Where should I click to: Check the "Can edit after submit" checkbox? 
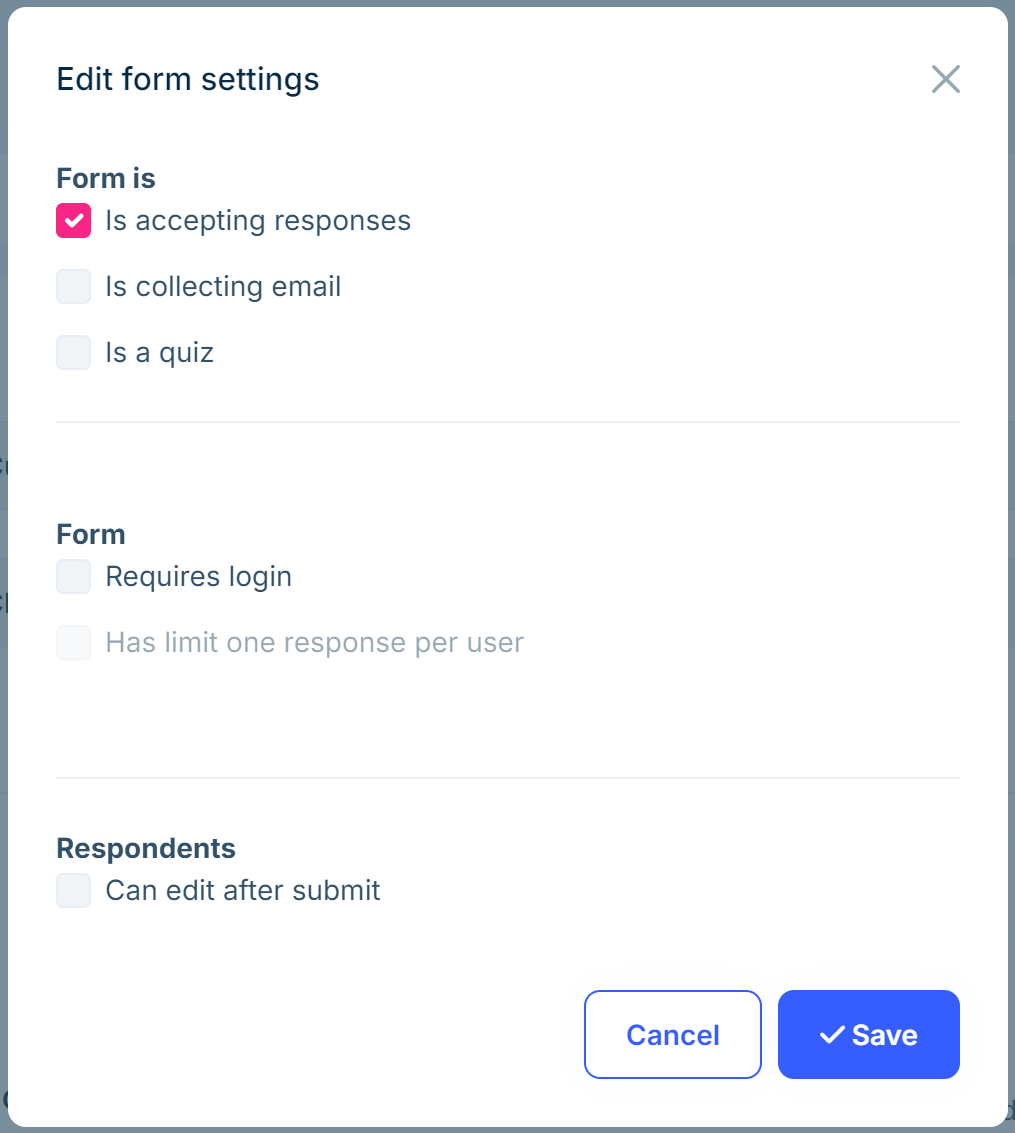point(73,890)
